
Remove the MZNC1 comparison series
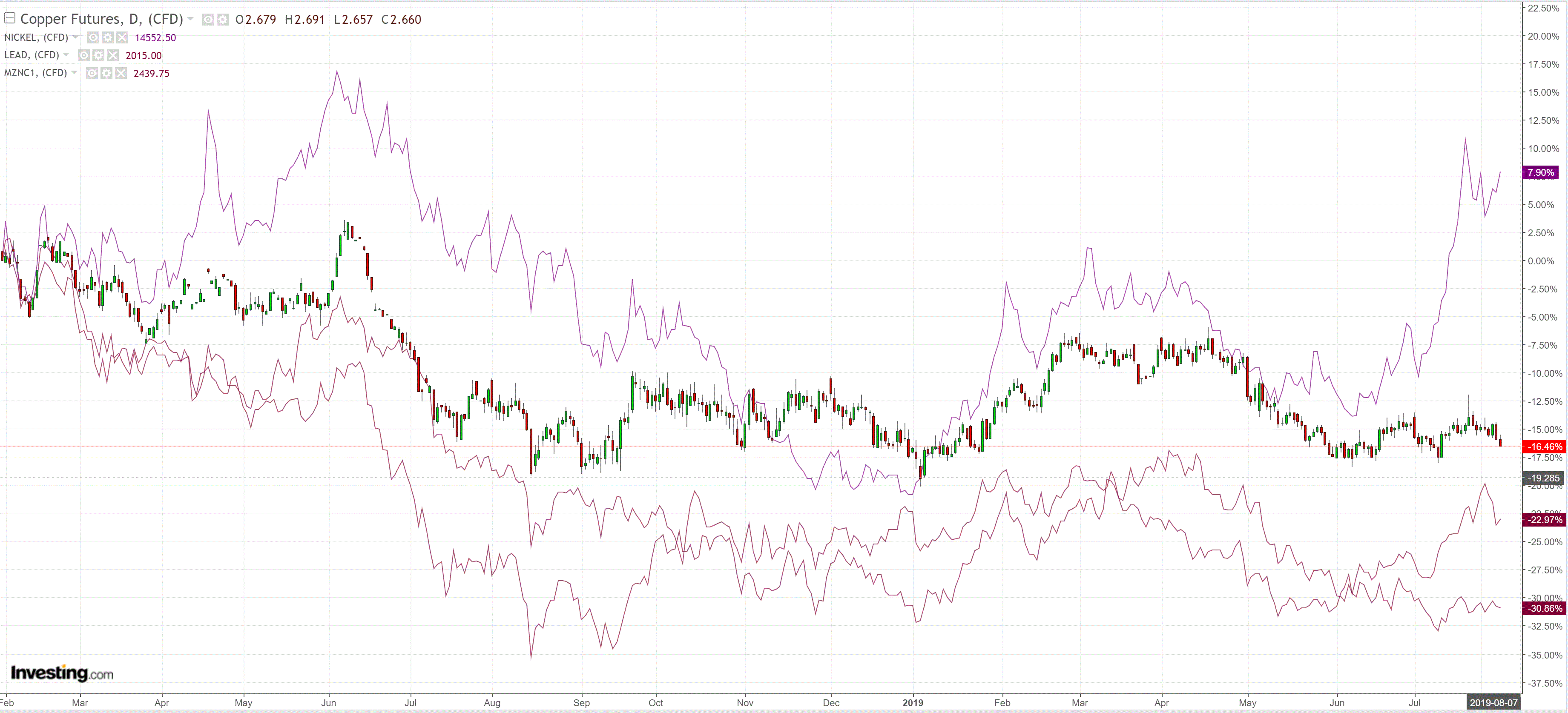click(121, 73)
